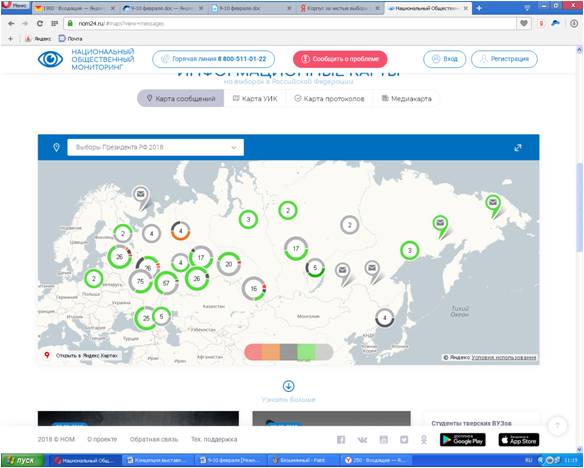Expand the Выборы Президента РФ 2018 dropdown
Screen dimensions: 584x468
(x=156, y=147)
